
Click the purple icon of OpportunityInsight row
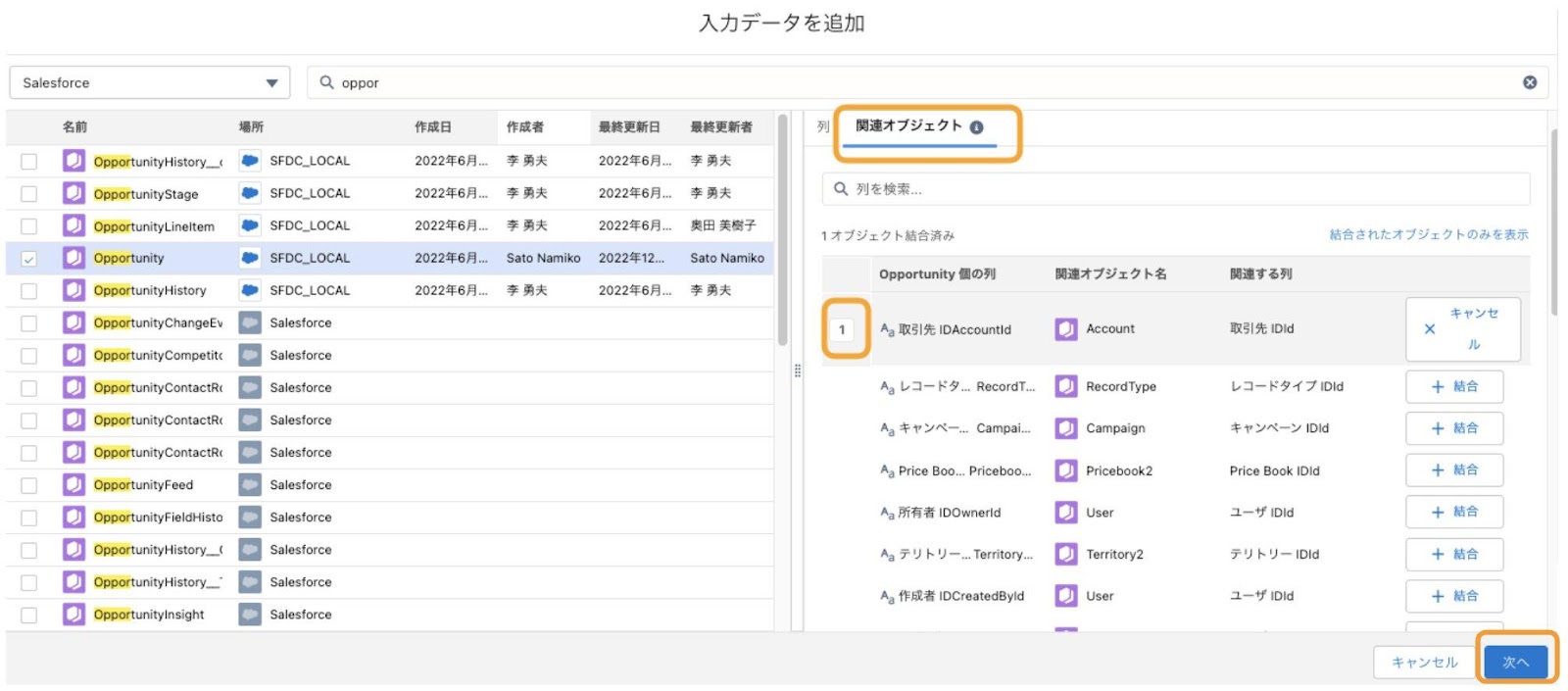click(73, 614)
